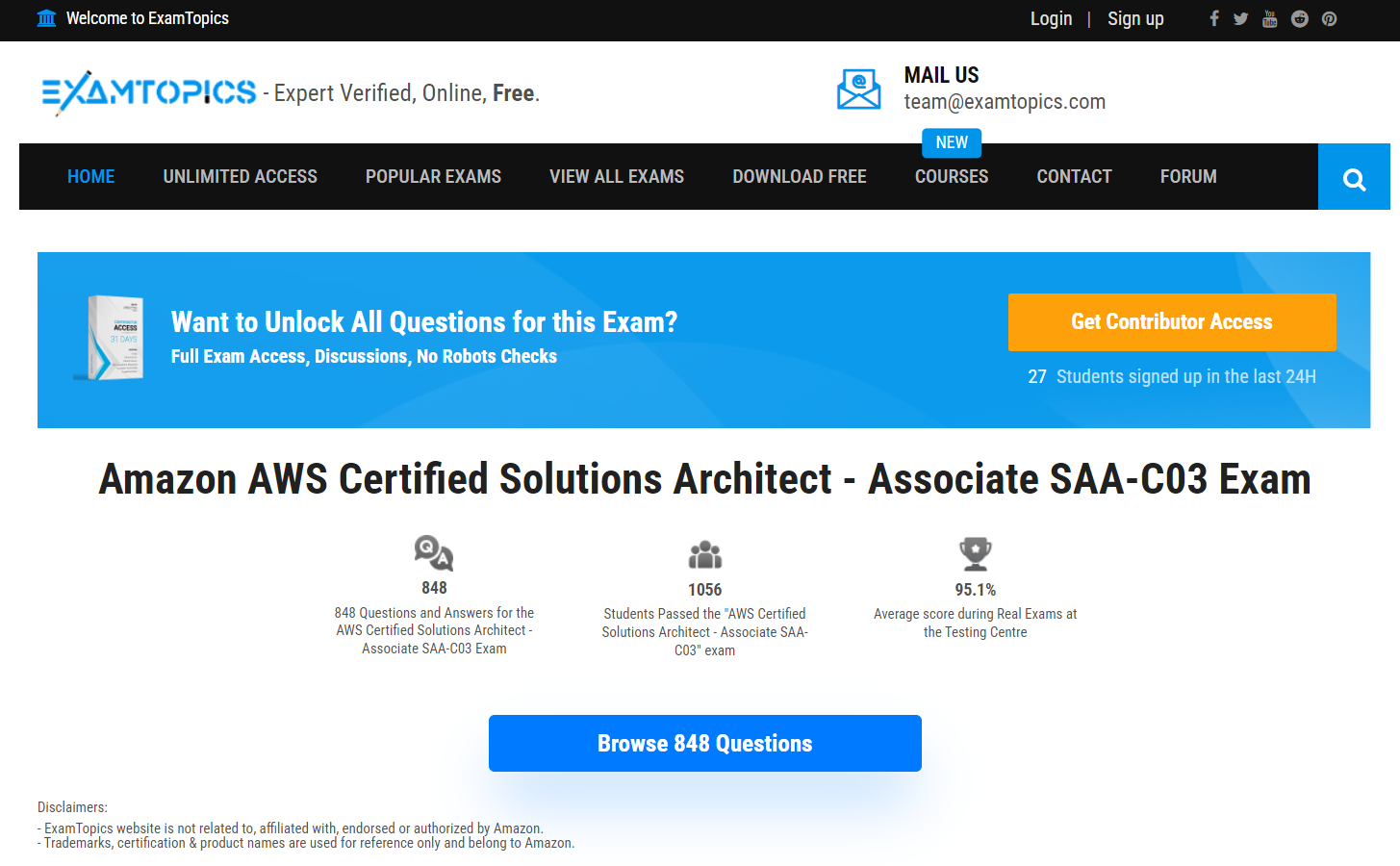
Task: Click the MAIL US heading
Action: (x=941, y=75)
